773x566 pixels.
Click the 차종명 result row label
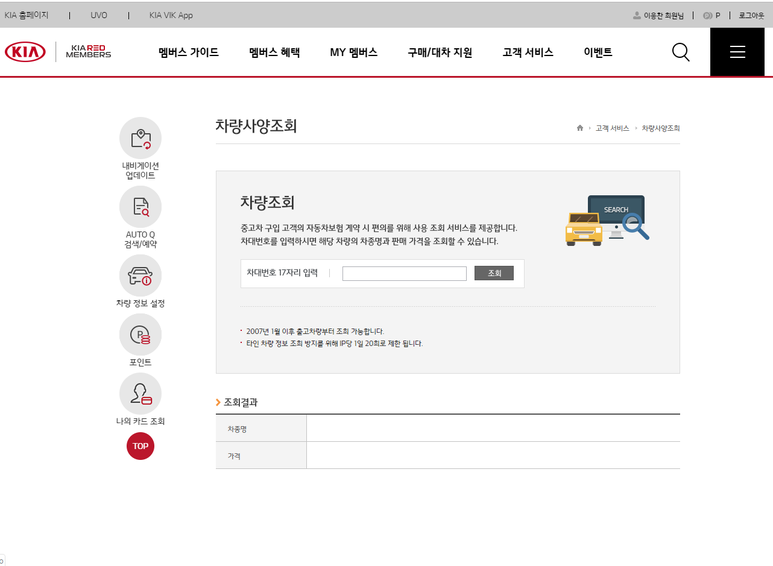(237, 429)
